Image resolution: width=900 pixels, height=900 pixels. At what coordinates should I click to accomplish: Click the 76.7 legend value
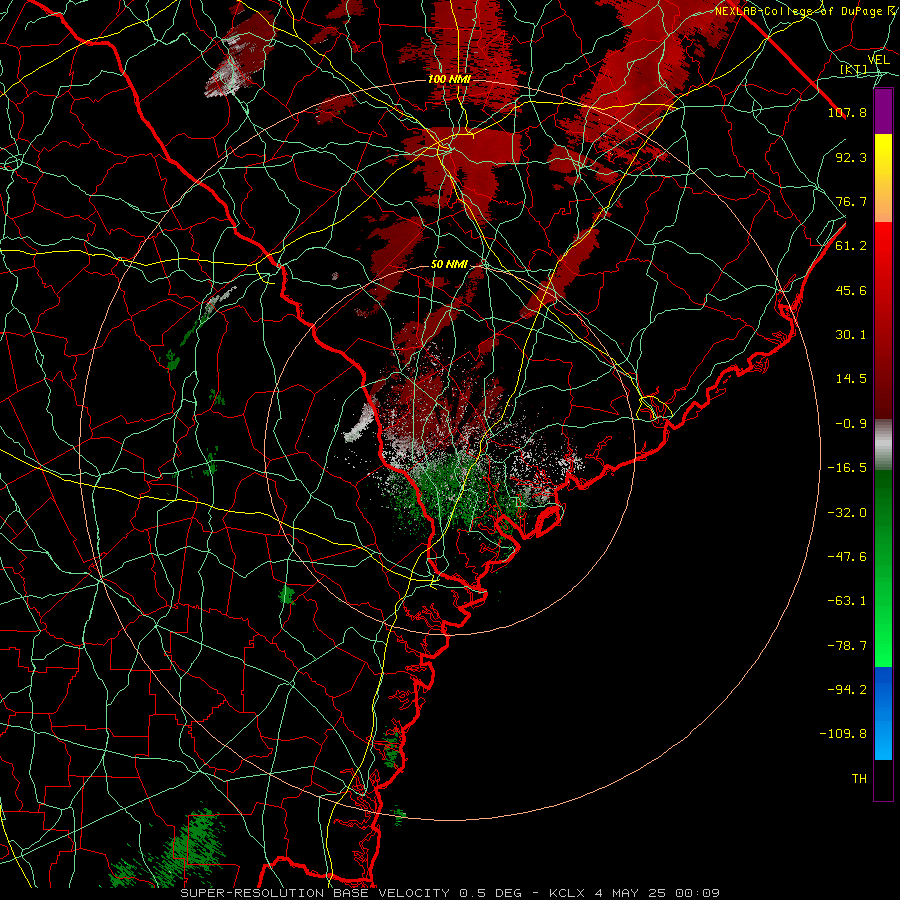coord(851,201)
